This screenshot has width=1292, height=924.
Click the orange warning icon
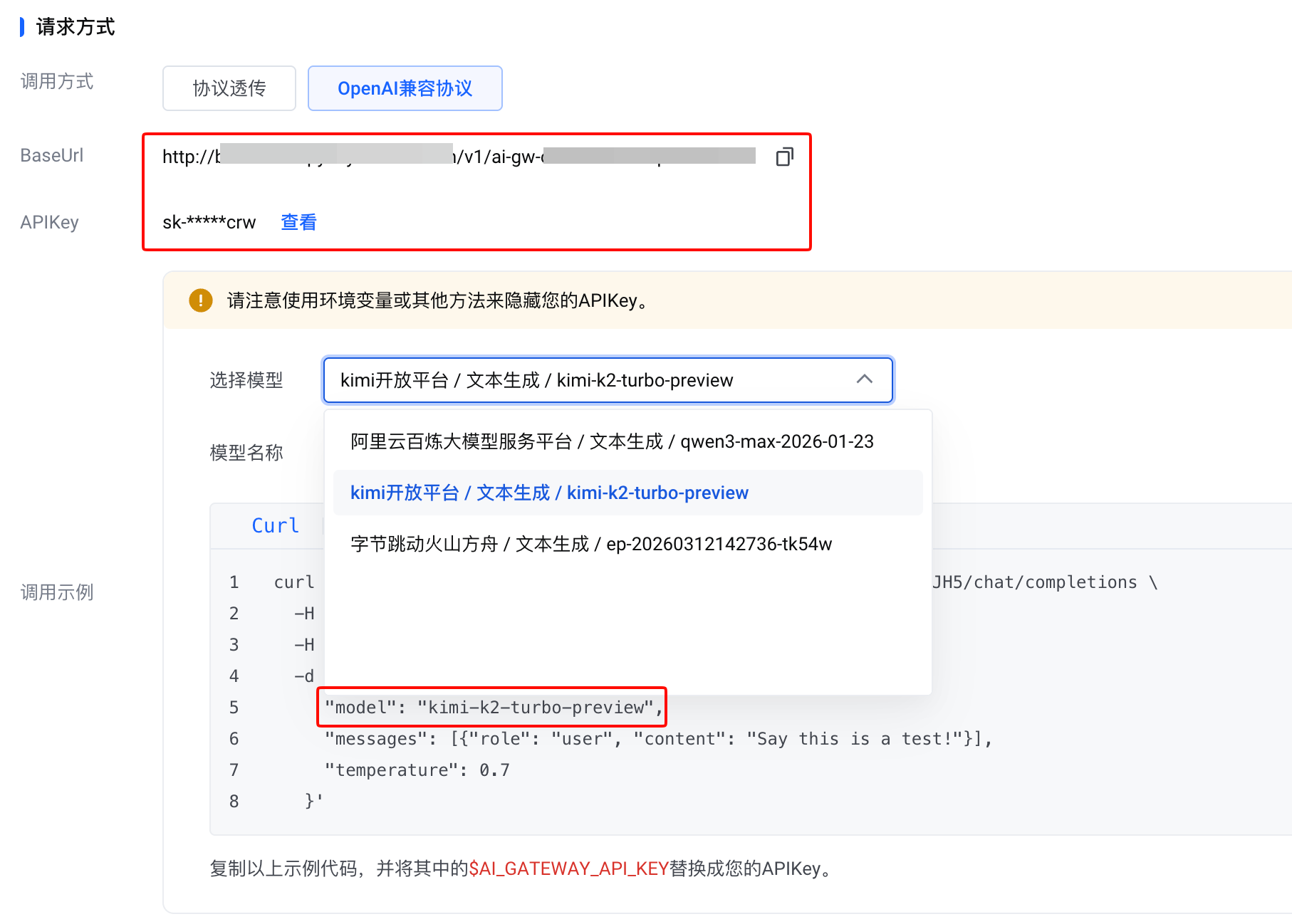point(201,300)
